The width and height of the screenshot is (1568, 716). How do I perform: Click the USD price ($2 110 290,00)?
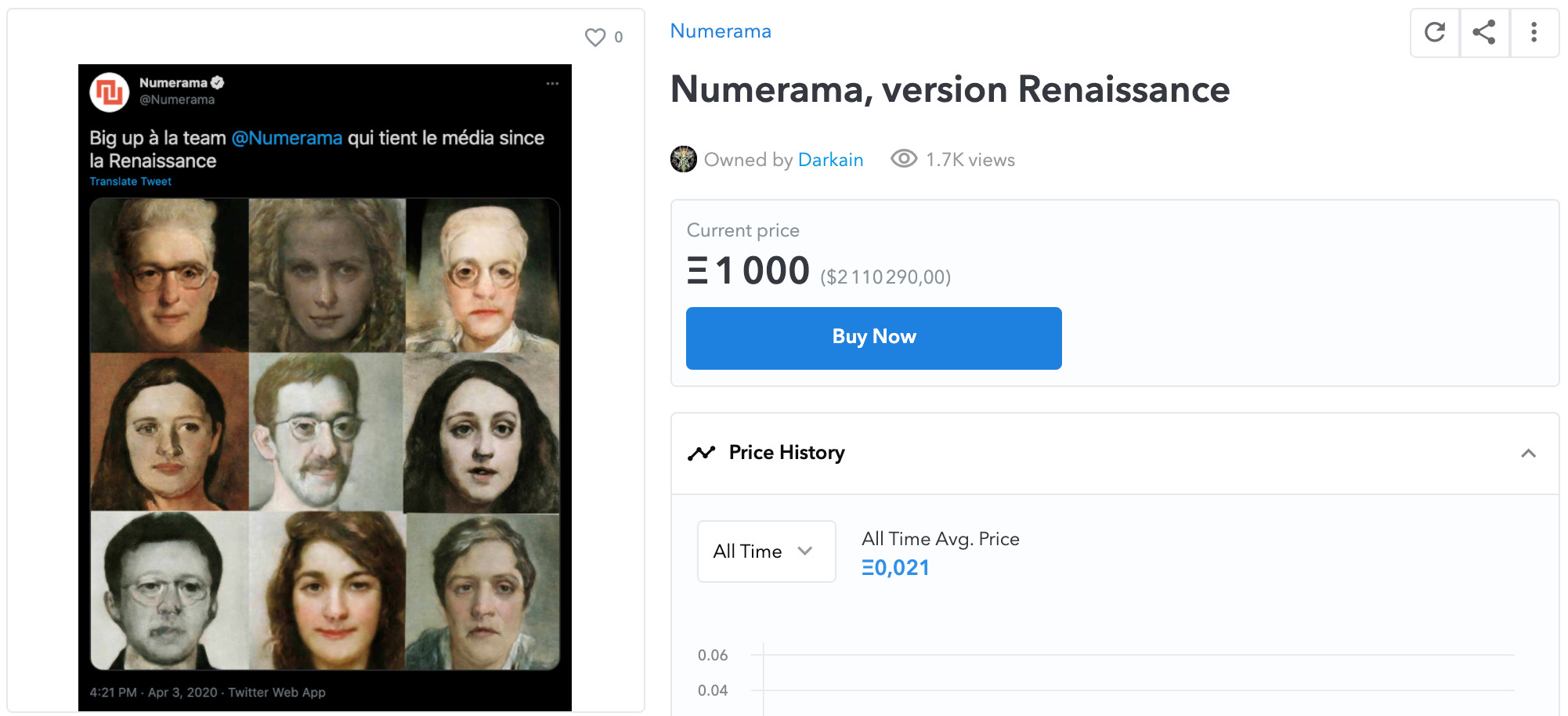[x=885, y=277]
